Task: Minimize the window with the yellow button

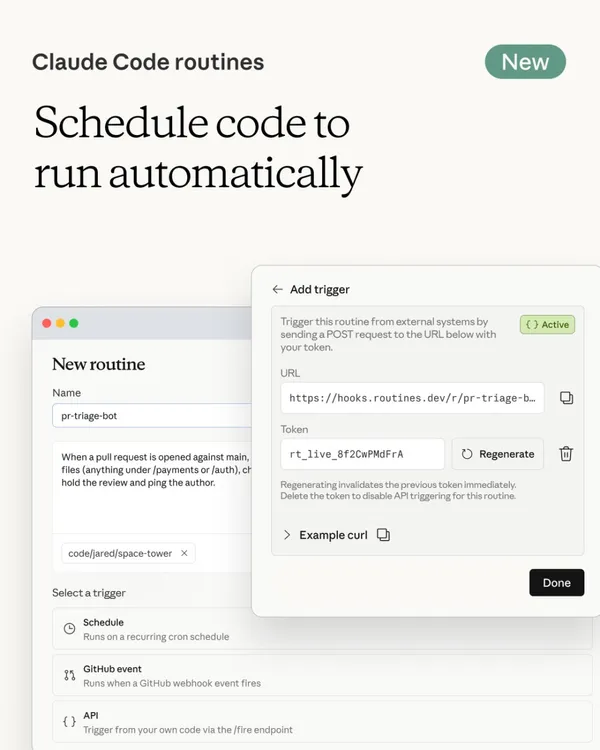Action: pos(60,323)
